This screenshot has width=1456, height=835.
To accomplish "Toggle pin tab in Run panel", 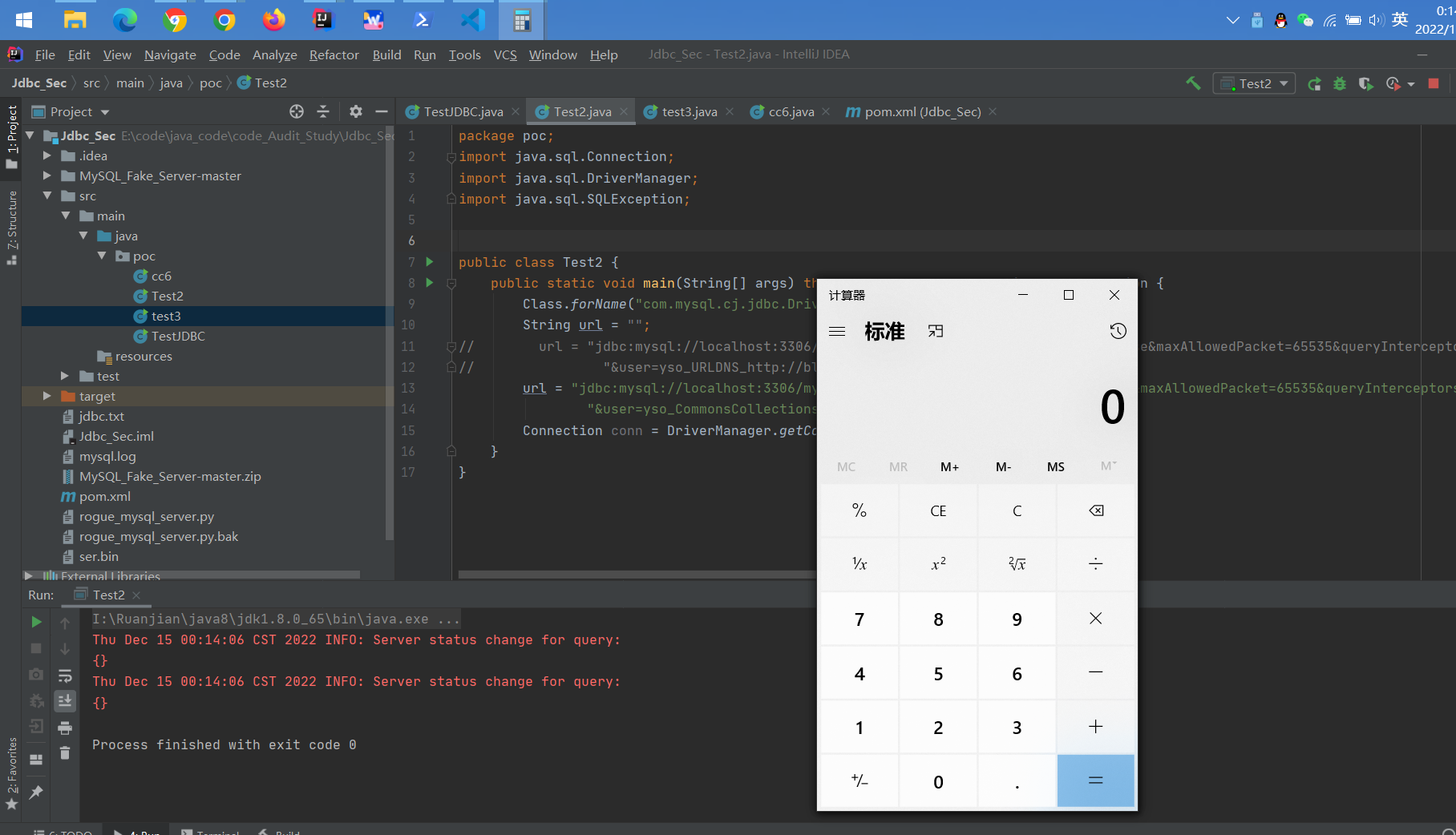I will [x=36, y=792].
